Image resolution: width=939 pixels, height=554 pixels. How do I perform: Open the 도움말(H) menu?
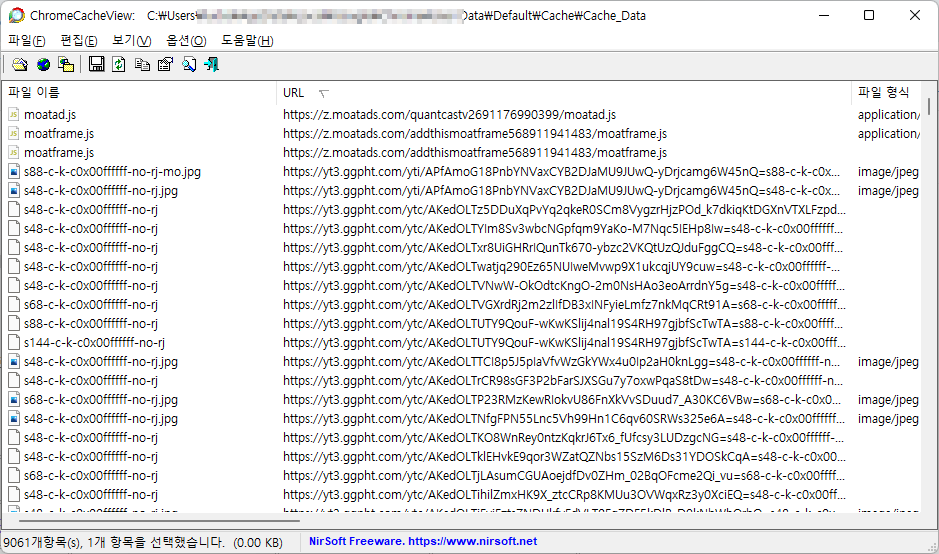(x=247, y=41)
